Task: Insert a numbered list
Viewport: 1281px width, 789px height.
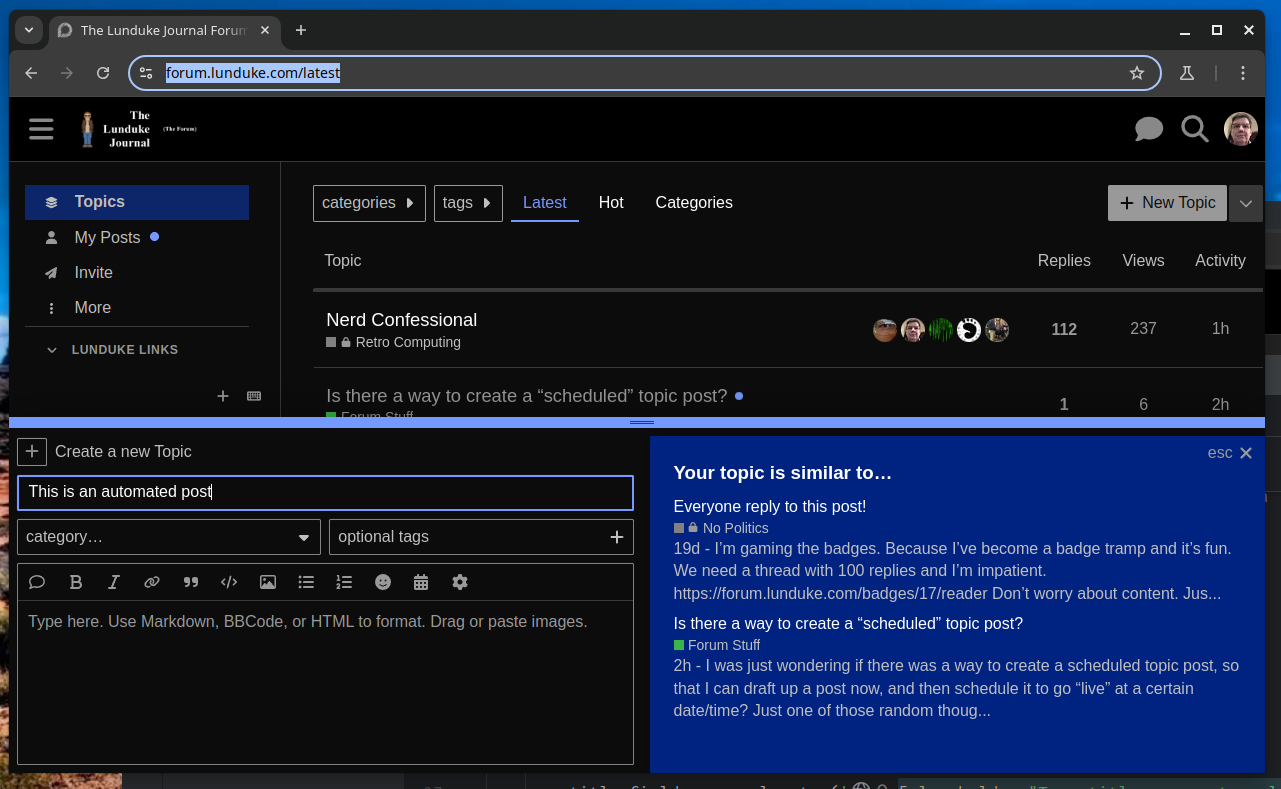Action: pyautogui.click(x=344, y=582)
